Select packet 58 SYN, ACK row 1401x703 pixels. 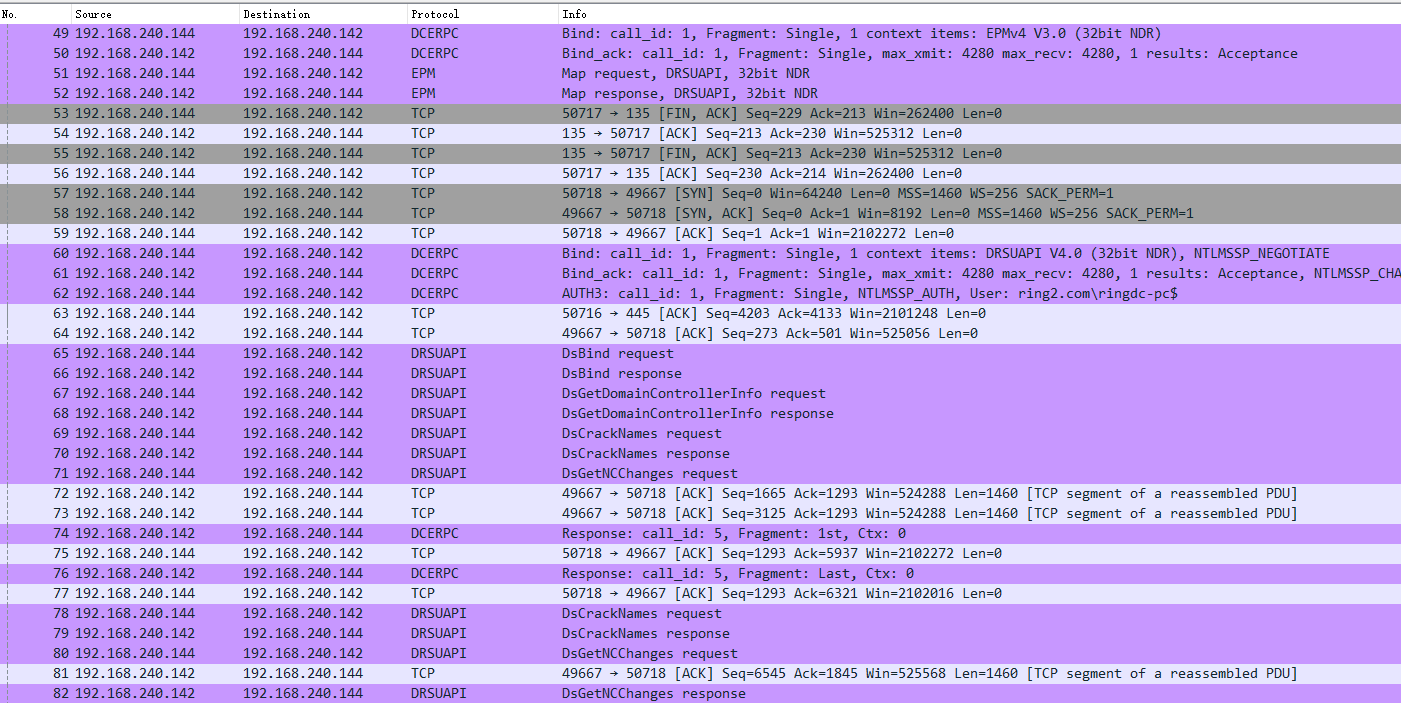700,213
